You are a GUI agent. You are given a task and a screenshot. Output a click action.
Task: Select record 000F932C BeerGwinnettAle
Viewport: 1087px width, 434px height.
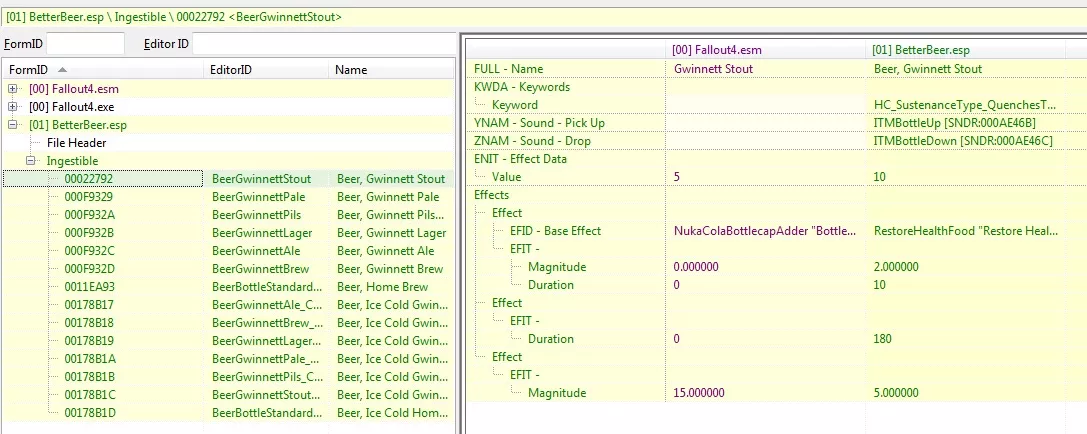(x=229, y=251)
